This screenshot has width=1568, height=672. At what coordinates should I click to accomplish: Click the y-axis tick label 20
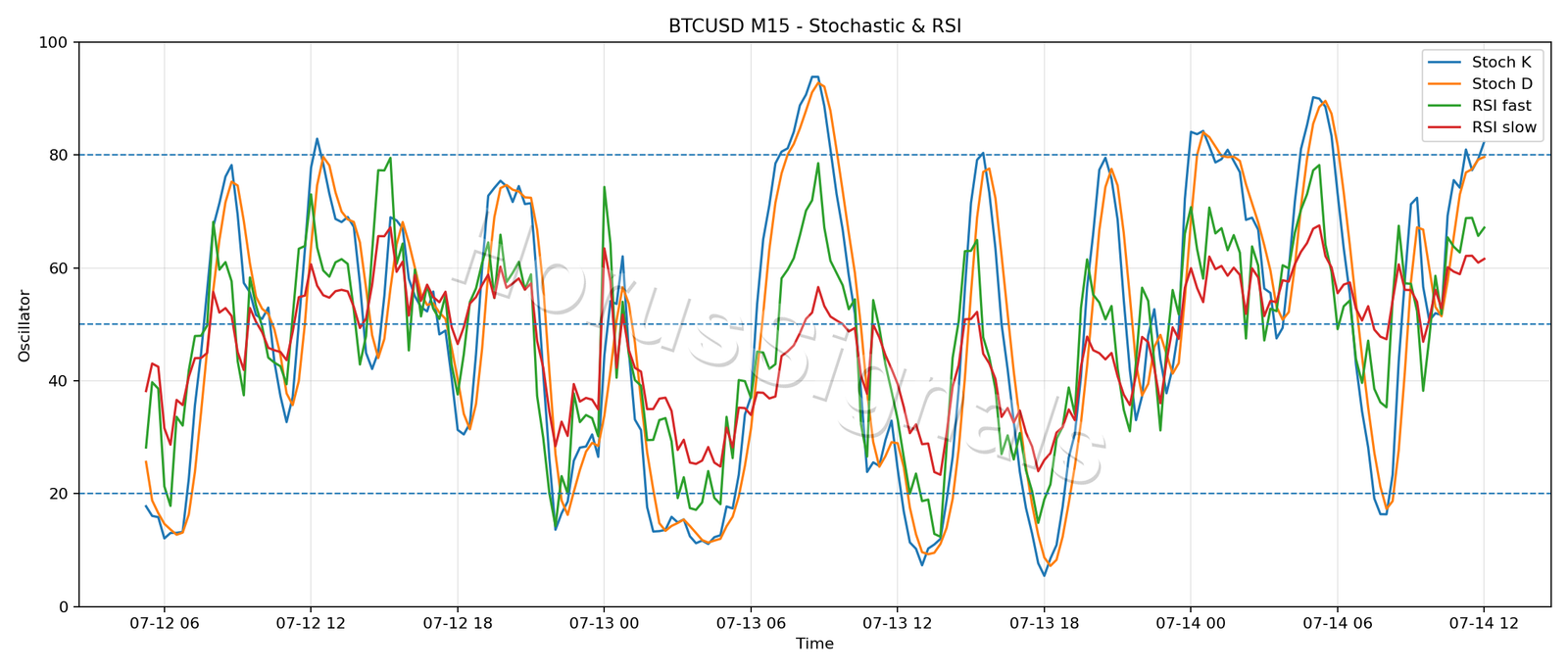[x=59, y=494]
